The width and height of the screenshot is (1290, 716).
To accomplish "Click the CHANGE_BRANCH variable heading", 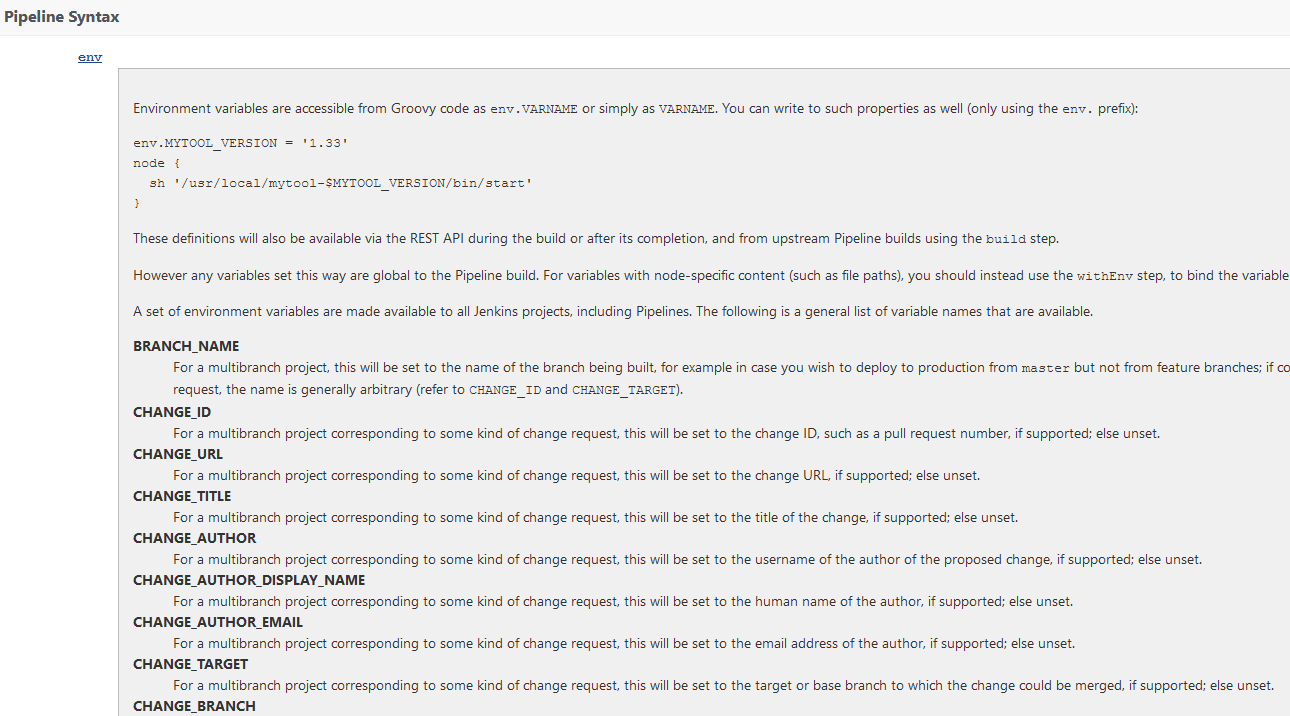I will pyautogui.click(x=194, y=706).
